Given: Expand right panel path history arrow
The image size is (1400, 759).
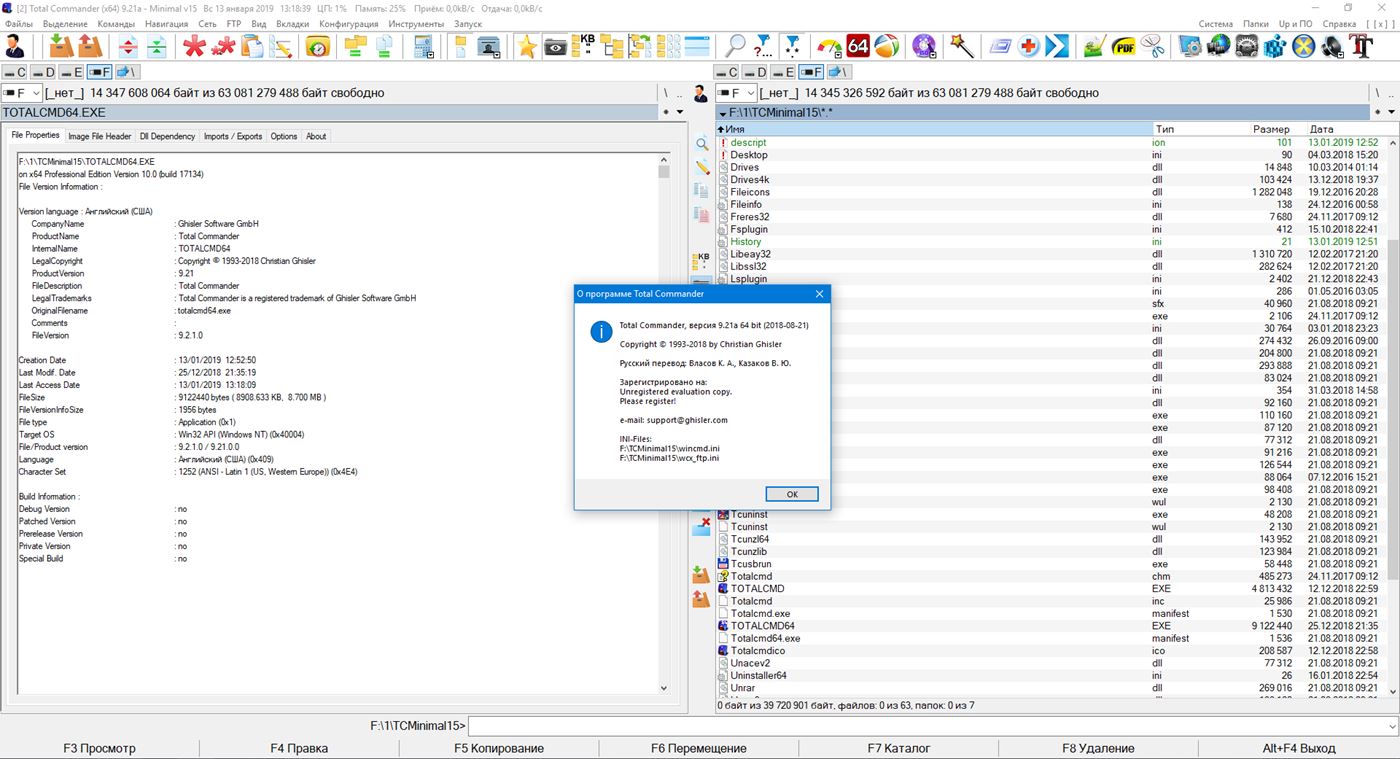Looking at the screenshot, I should click(1391, 113).
